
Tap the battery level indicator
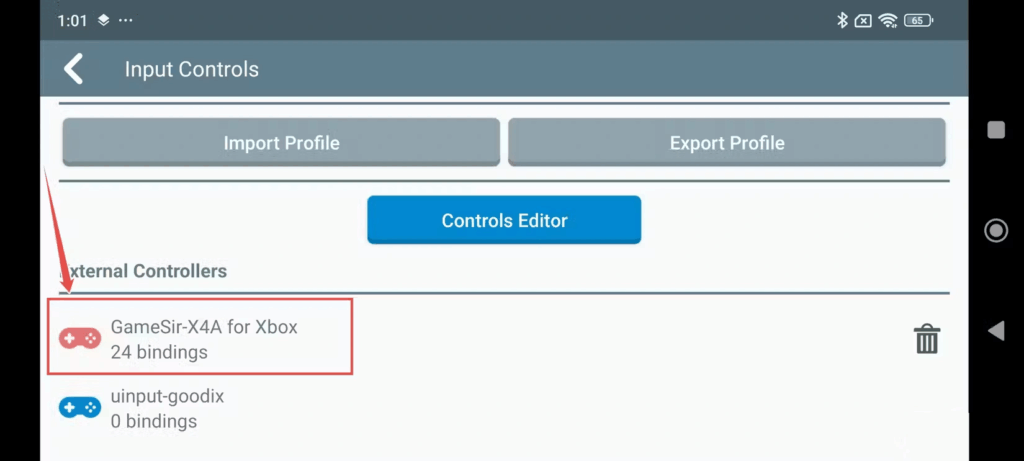918,20
